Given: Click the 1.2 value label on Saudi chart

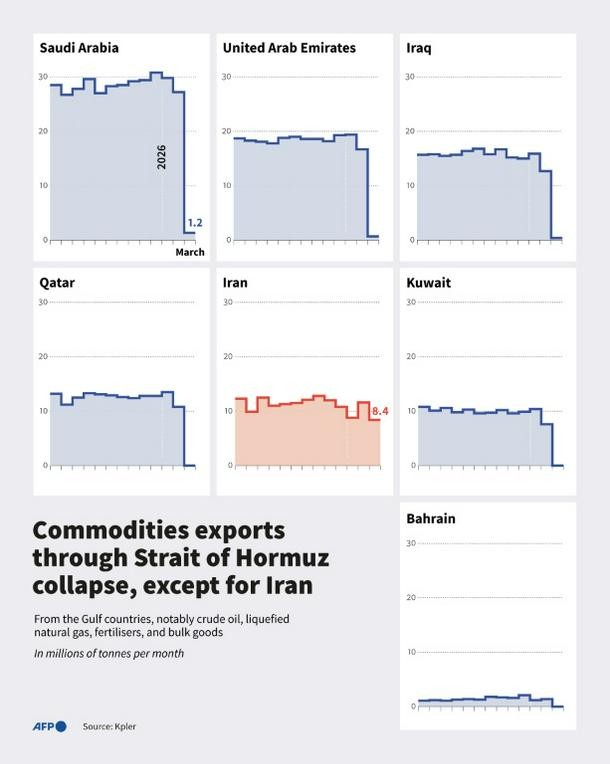Looking at the screenshot, I should point(195,223).
